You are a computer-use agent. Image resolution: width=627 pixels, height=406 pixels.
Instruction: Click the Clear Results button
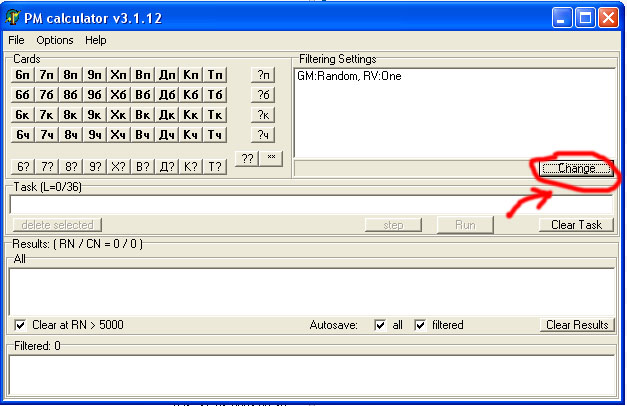click(577, 325)
